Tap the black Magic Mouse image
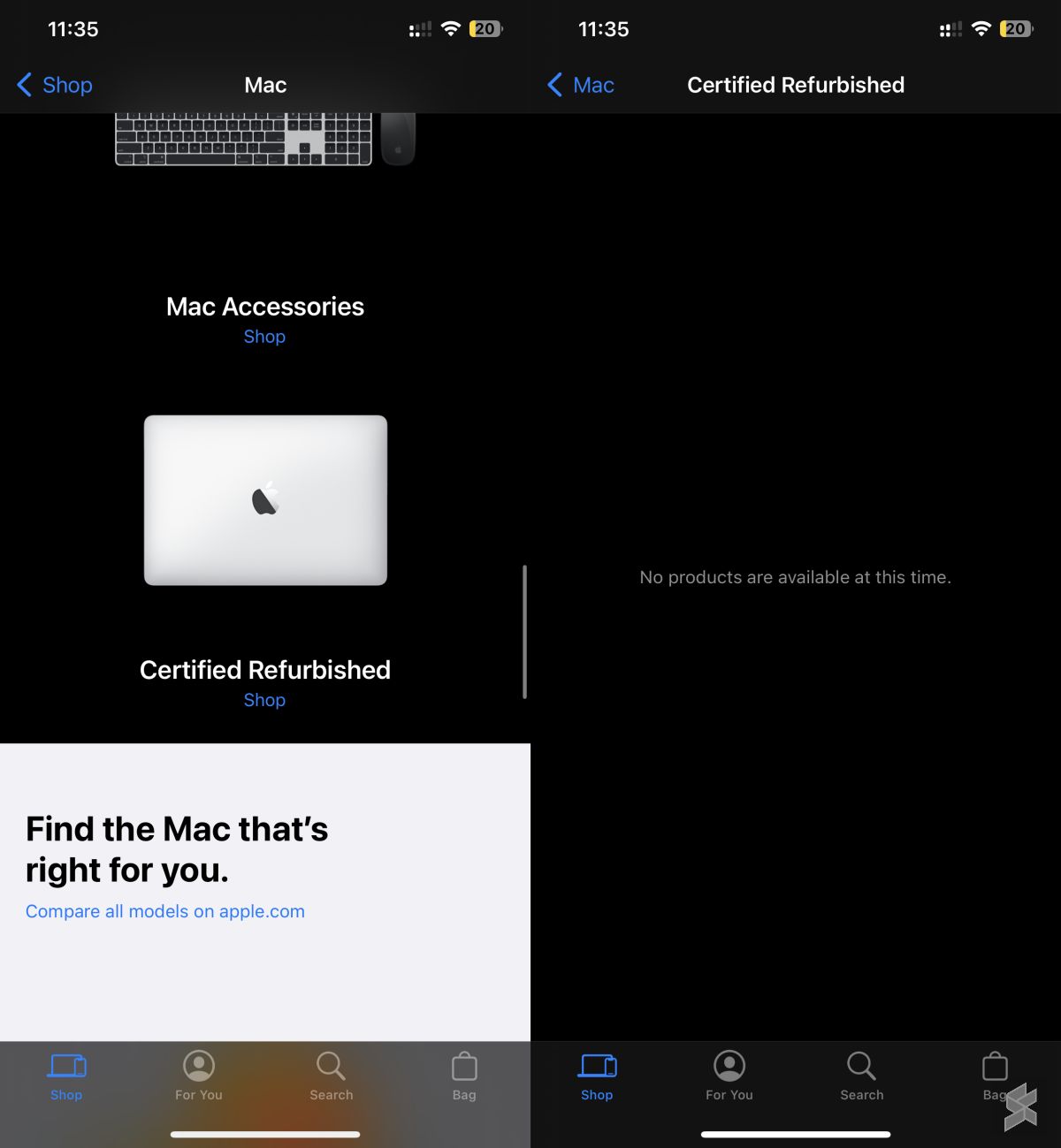Image resolution: width=1061 pixels, height=1148 pixels. click(398, 139)
